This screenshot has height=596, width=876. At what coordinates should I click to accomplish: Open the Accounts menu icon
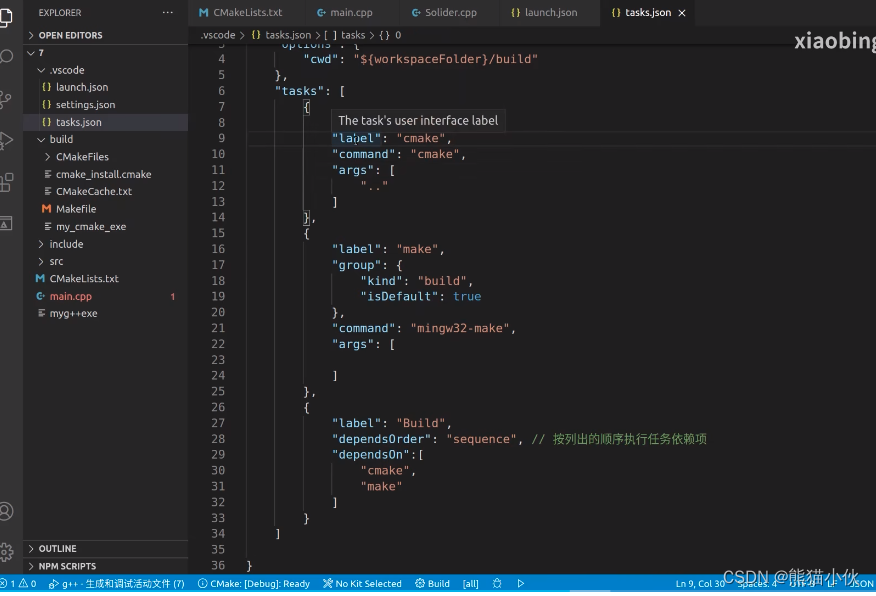pyautogui.click(x=6, y=511)
